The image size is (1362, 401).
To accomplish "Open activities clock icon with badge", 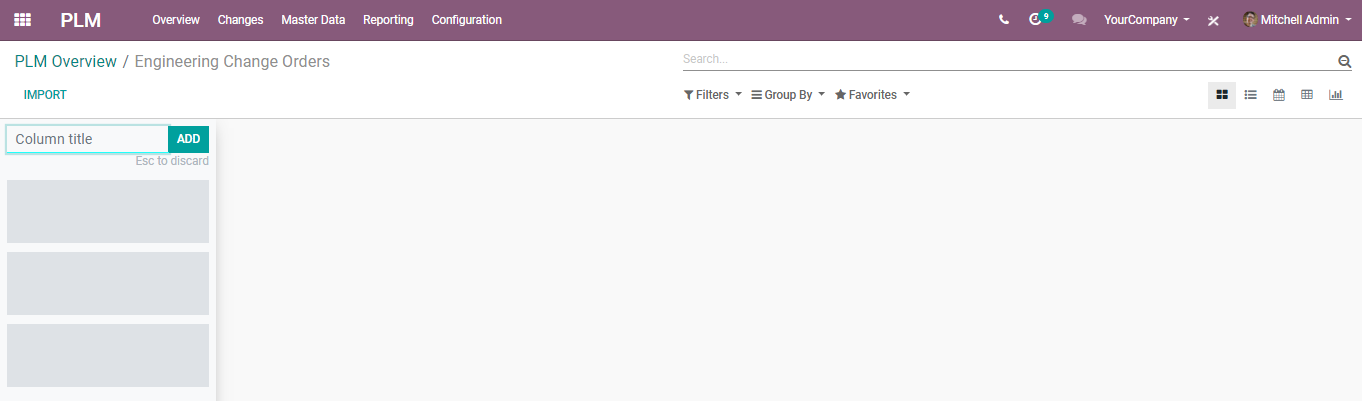I will (x=1039, y=19).
